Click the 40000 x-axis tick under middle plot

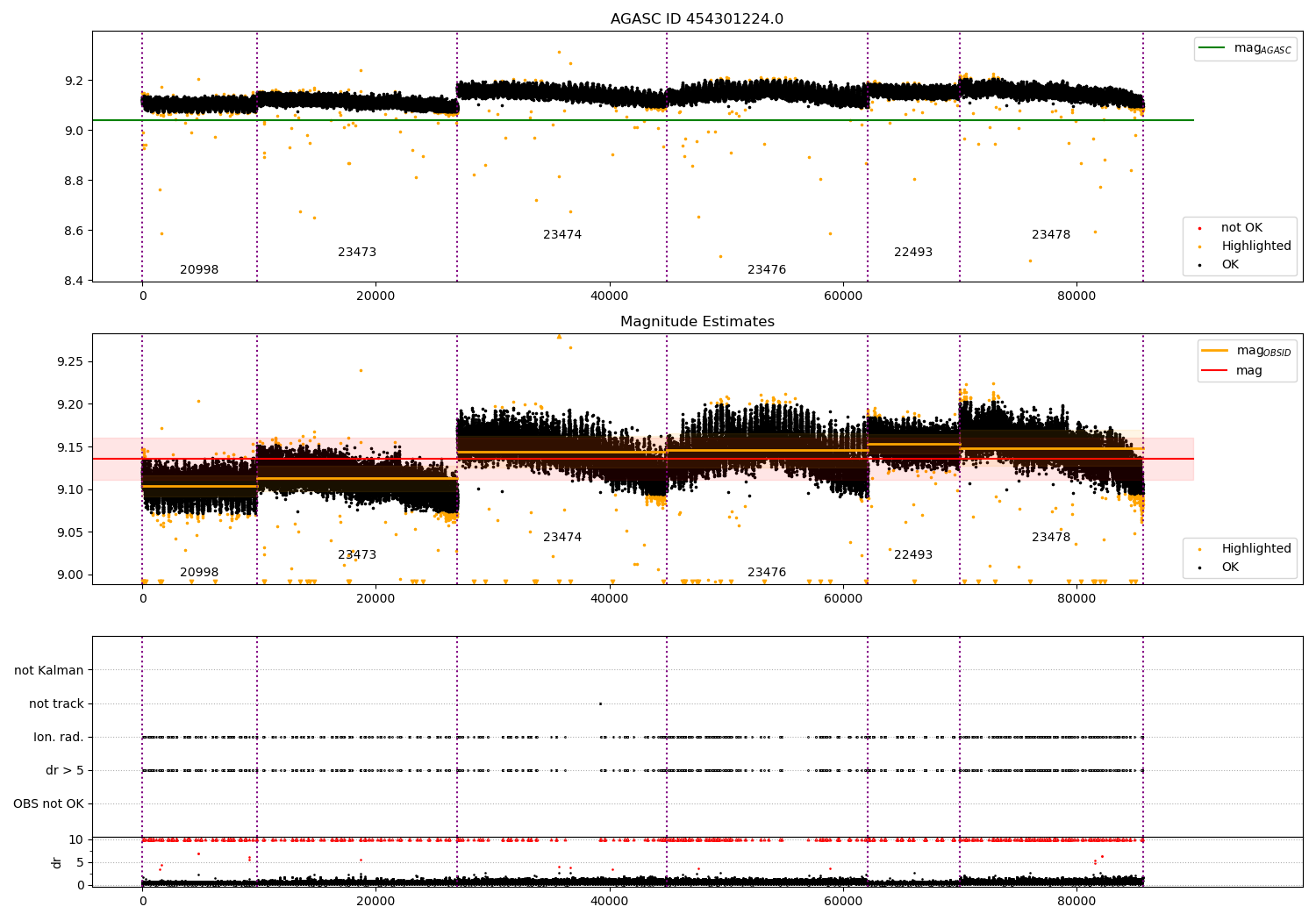(610, 599)
